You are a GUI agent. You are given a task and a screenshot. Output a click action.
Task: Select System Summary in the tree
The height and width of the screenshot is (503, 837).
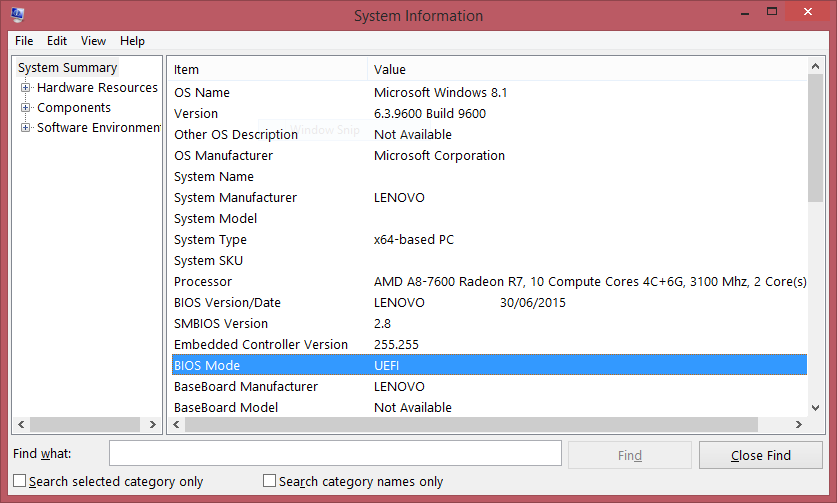(x=67, y=68)
